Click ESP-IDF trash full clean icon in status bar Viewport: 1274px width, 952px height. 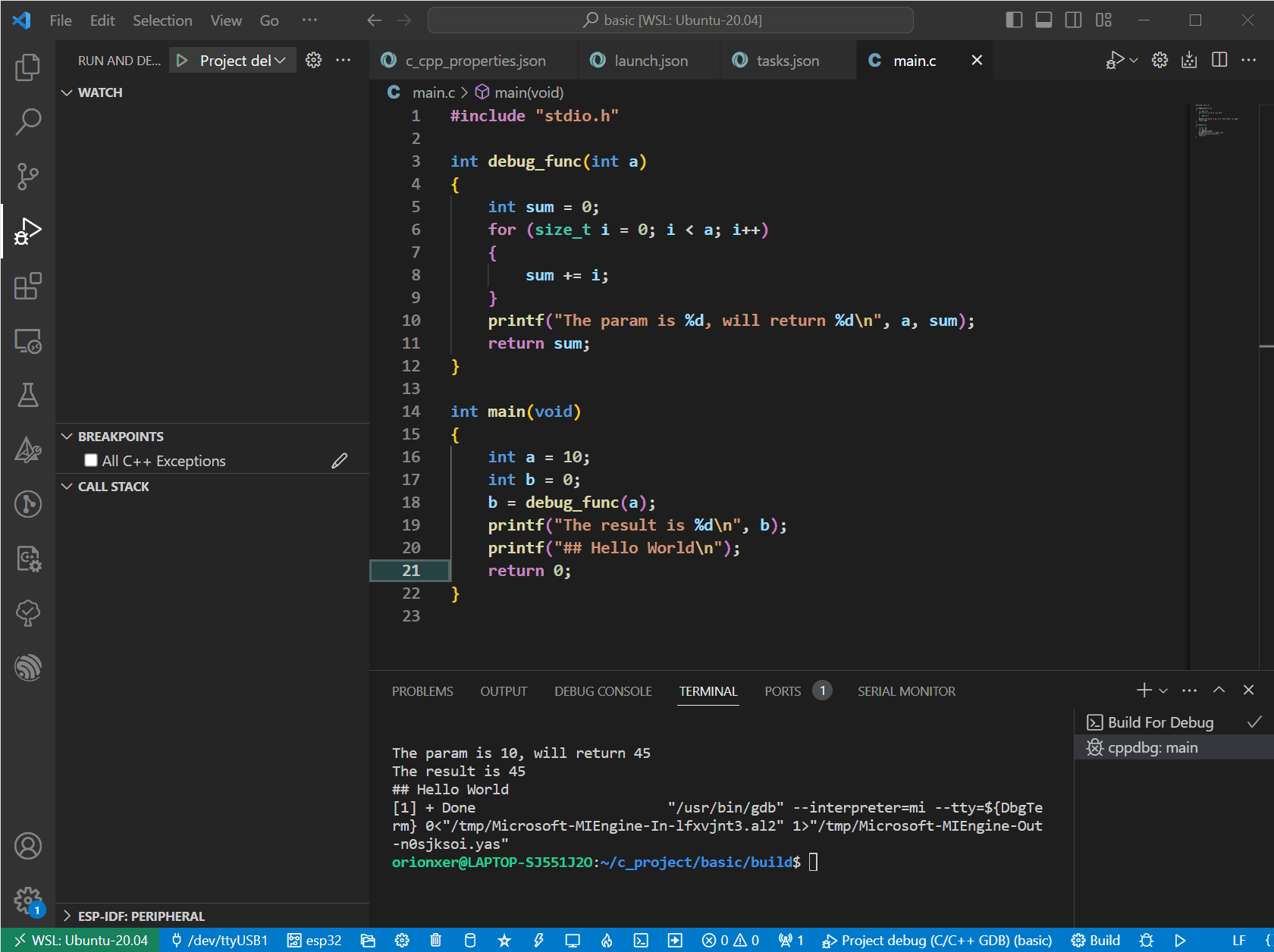(435, 940)
